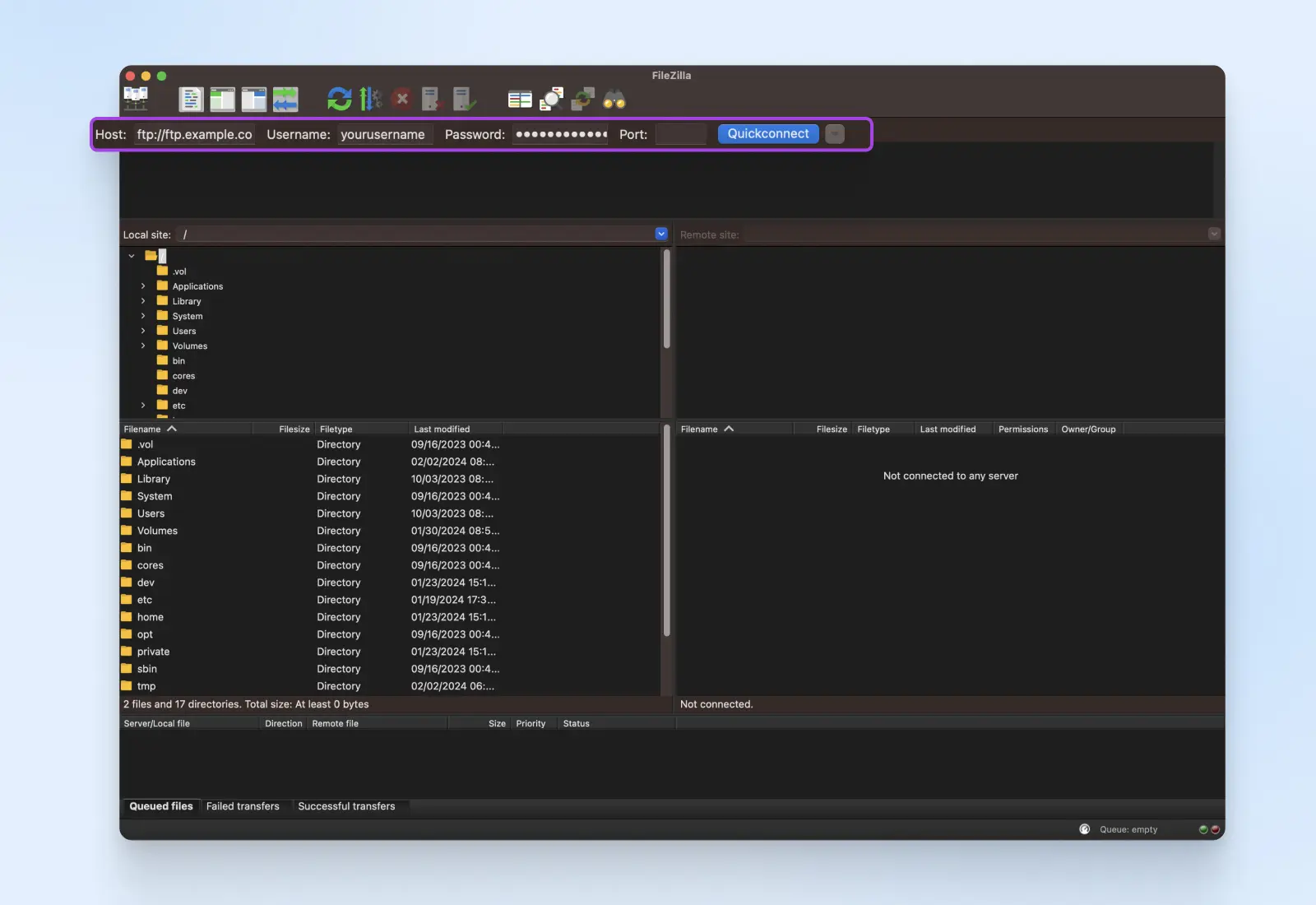Toggle remote directory tree view
The width and height of the screenshot is (1316, 905).
(x=253, y=100)
